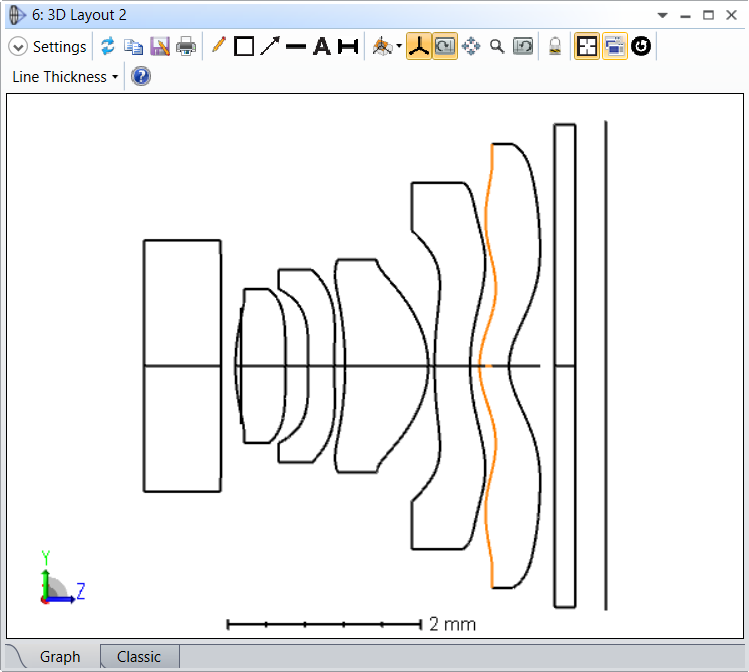Toggle the rotate view mode button
Screen dimensions: 749x672
445,46
